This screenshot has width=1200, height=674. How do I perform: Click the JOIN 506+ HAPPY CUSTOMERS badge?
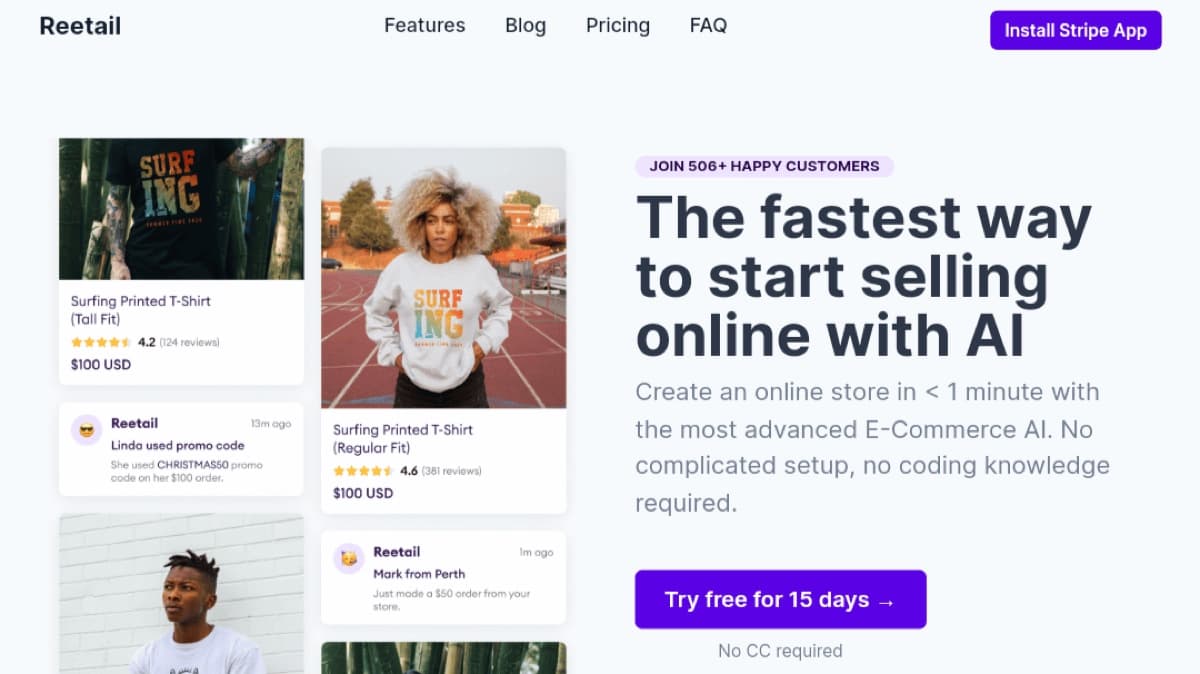(764, 166)
